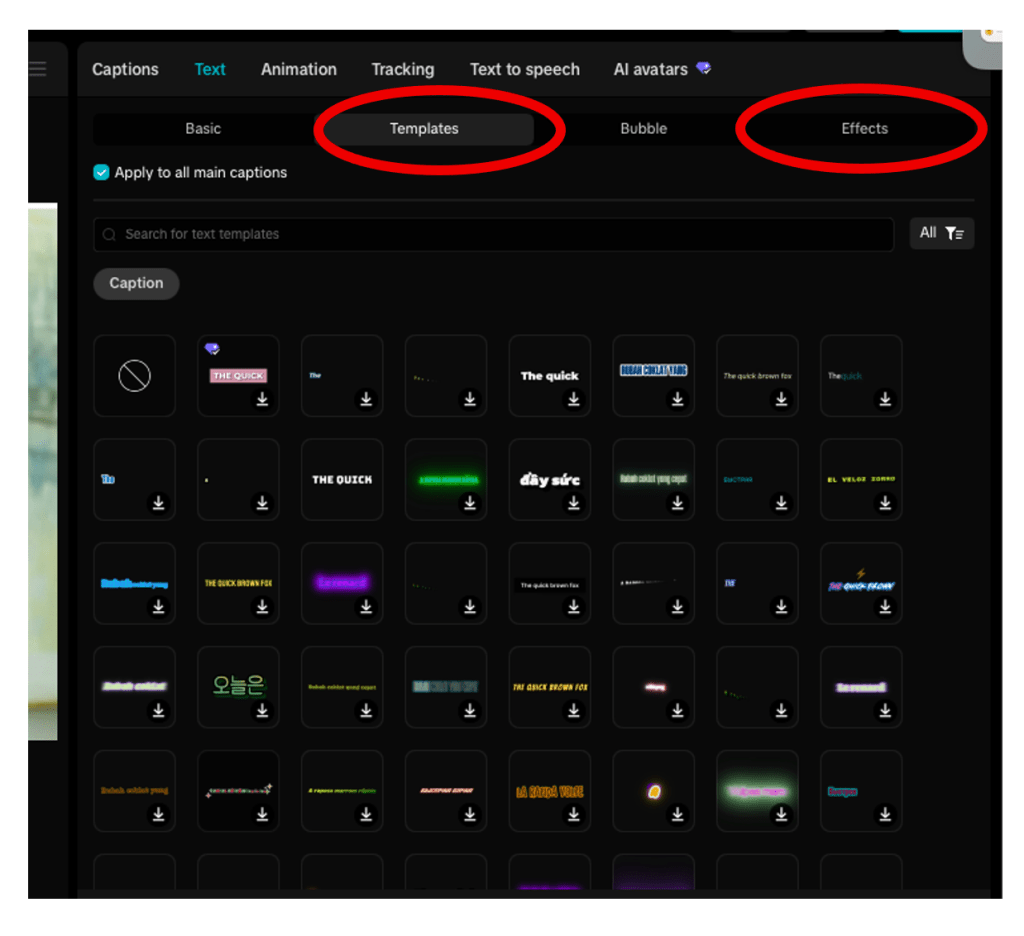Download the "đầy sức" text template
The height and width of the screenshot is (936, 1024).
click(x=574, y=503)
